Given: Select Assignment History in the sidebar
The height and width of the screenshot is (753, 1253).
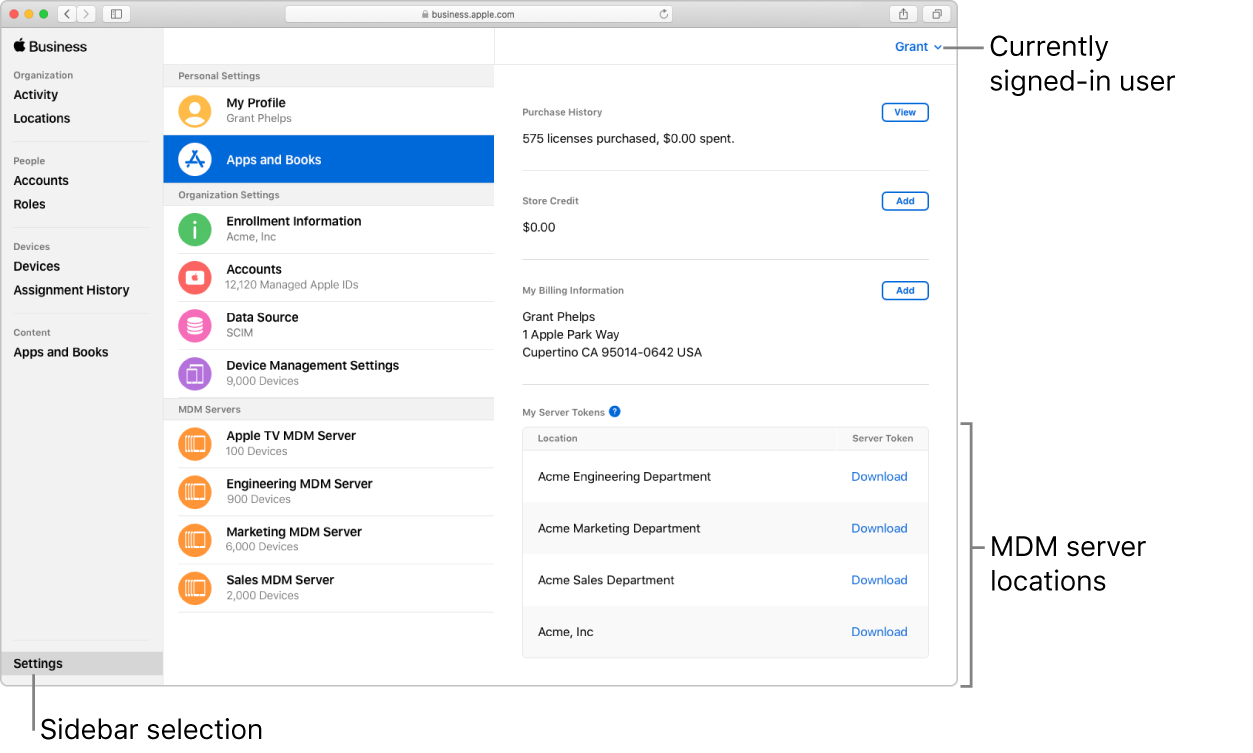Looking at the screenshot, I should click(x=71, y=290).
